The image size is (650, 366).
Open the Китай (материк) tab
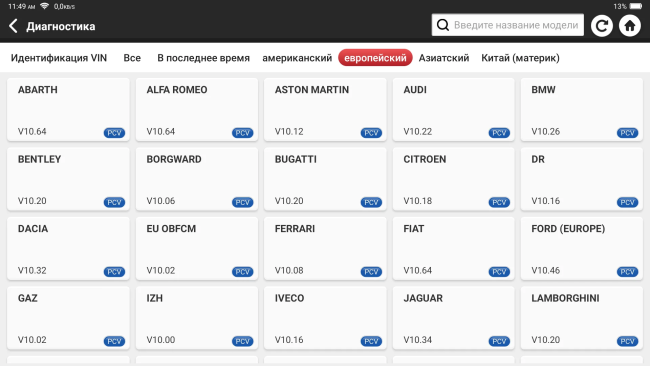pyautogui.click(x=520, y=58)
